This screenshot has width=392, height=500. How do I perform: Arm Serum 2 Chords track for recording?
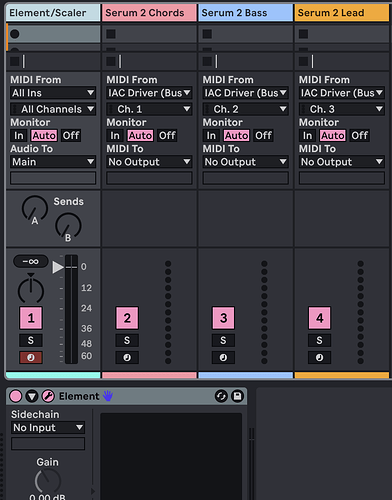pos(127,358)
